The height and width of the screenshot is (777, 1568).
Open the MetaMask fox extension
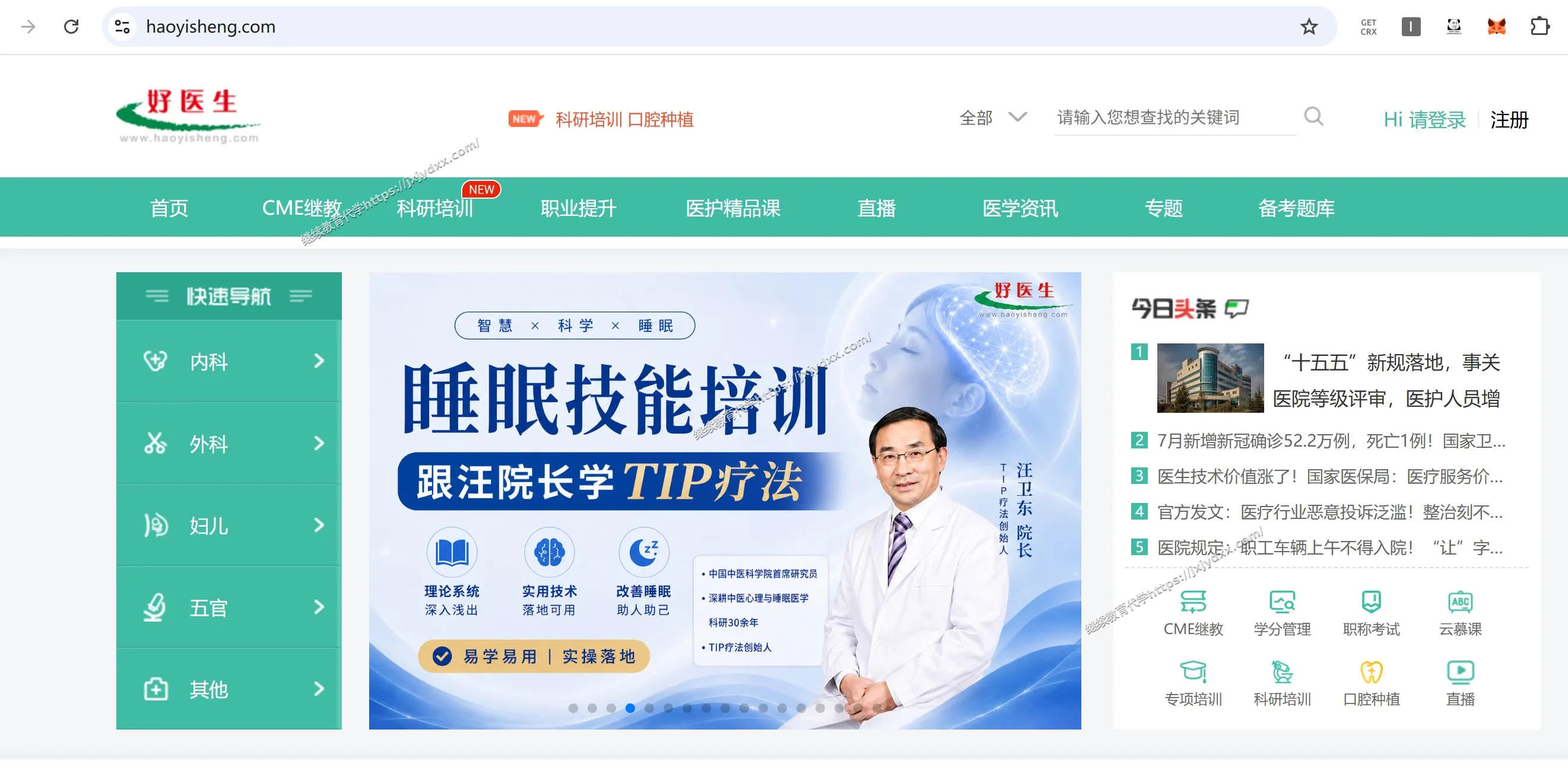1496,27
